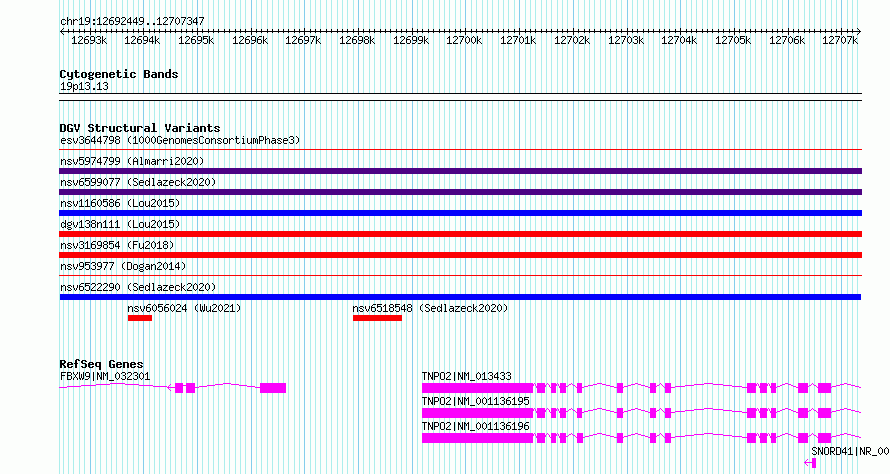Select the TNPO2 NM_001136195 large exon block
Image resolution: width=890 pixels, height=474 pixels.
[477, 413]
